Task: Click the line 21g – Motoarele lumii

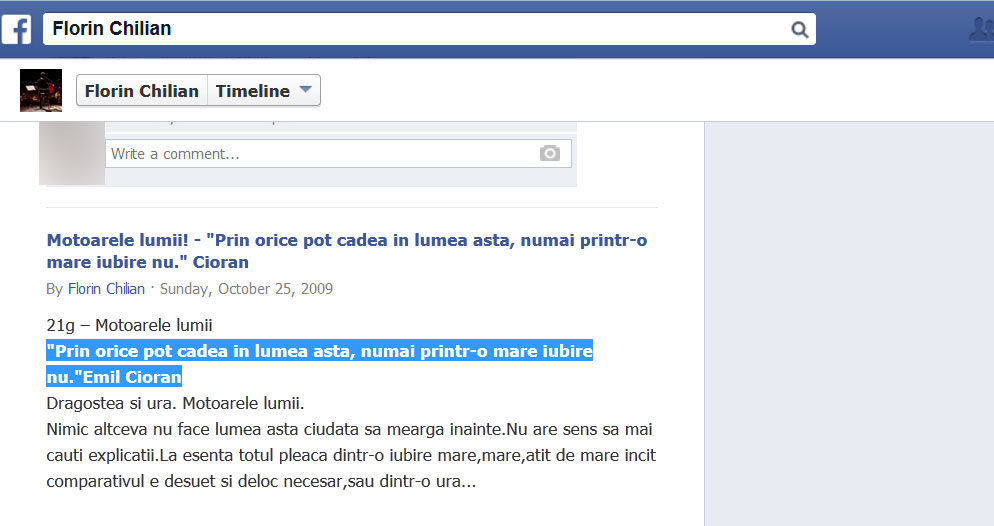Action: 129,325
